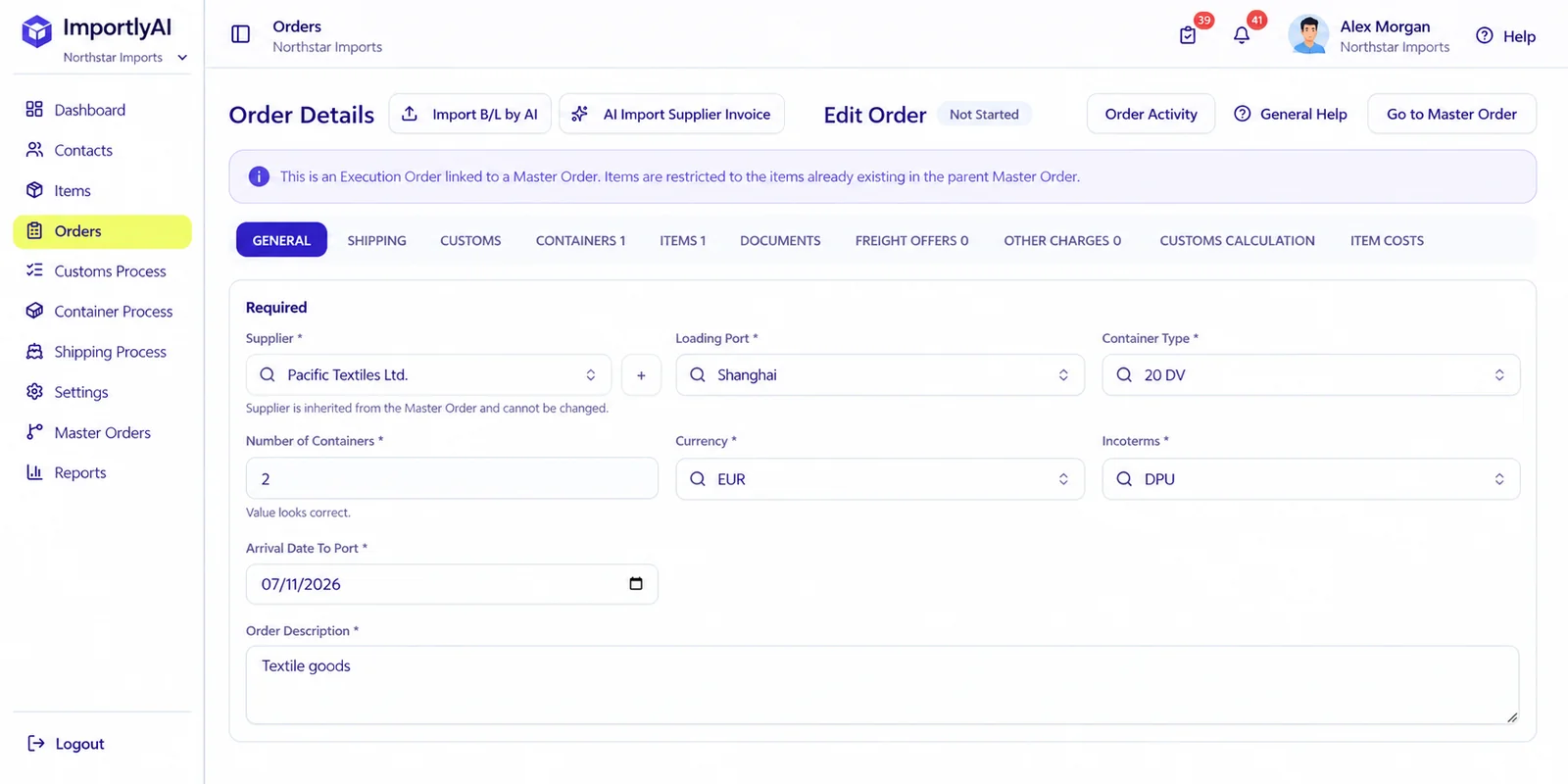Click Alex Morgan's avatar picture
The height and width of the screenshot is (784, 1568).
pyautogui.click(x=1308, y=35)
